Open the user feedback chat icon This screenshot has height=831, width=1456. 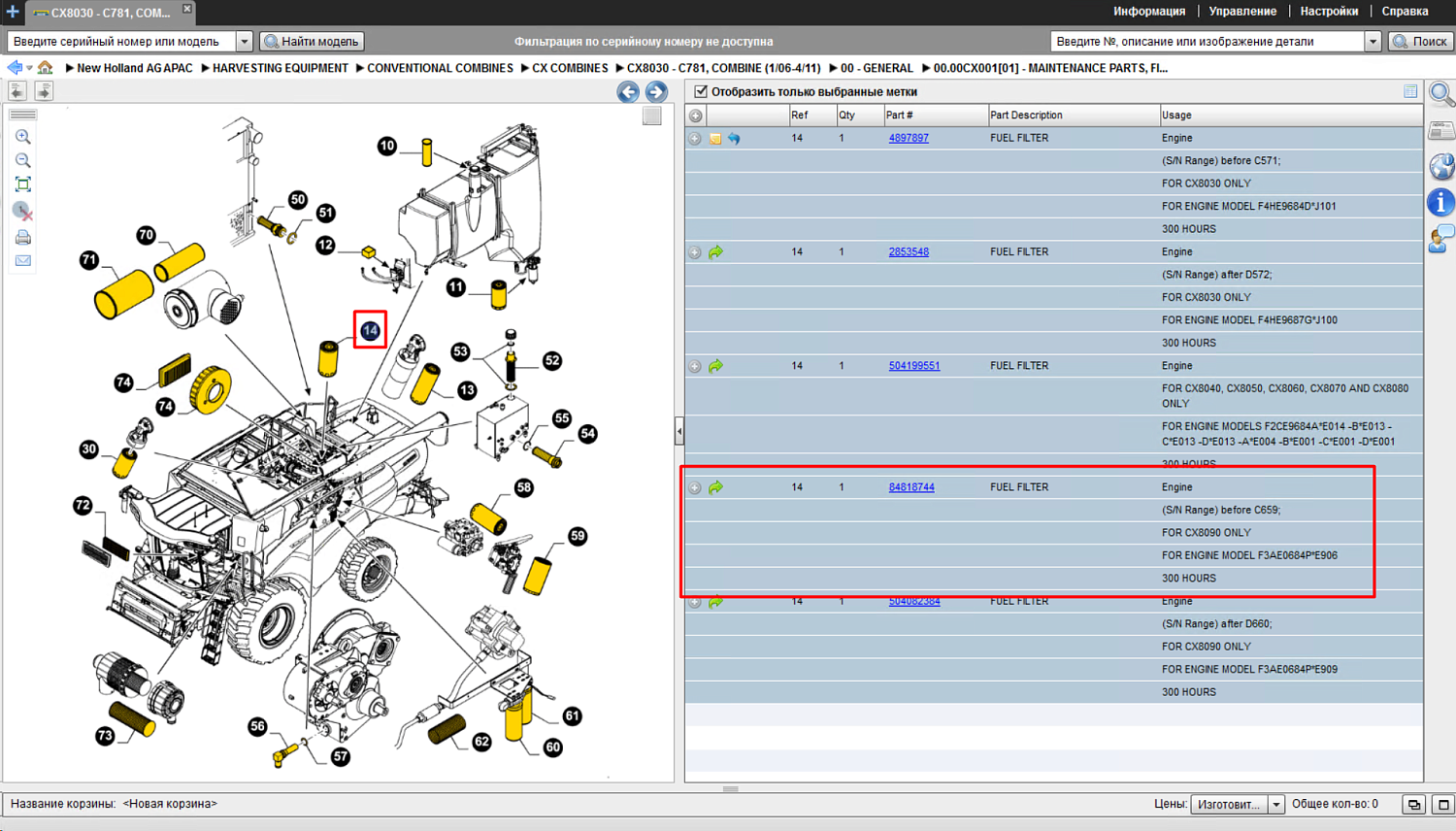(x=1441, y=238)
